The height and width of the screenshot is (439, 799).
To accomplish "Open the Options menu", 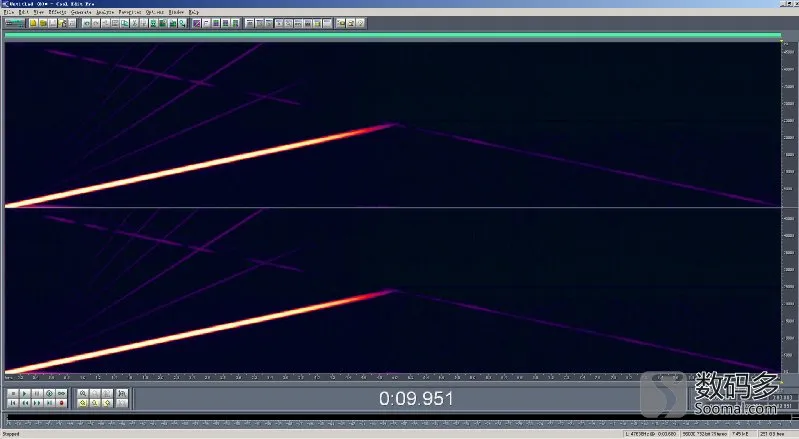I will [155, 11].
